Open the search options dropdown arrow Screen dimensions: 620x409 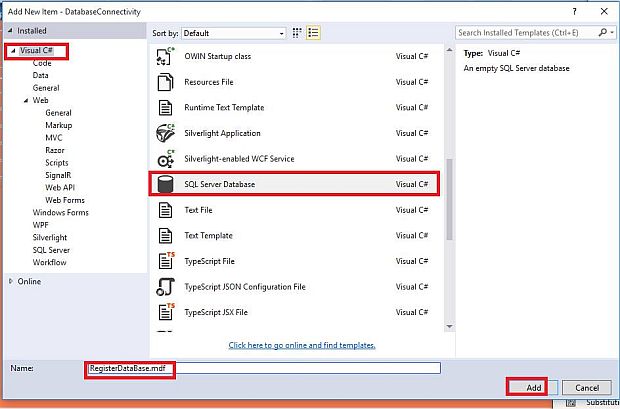612,33
